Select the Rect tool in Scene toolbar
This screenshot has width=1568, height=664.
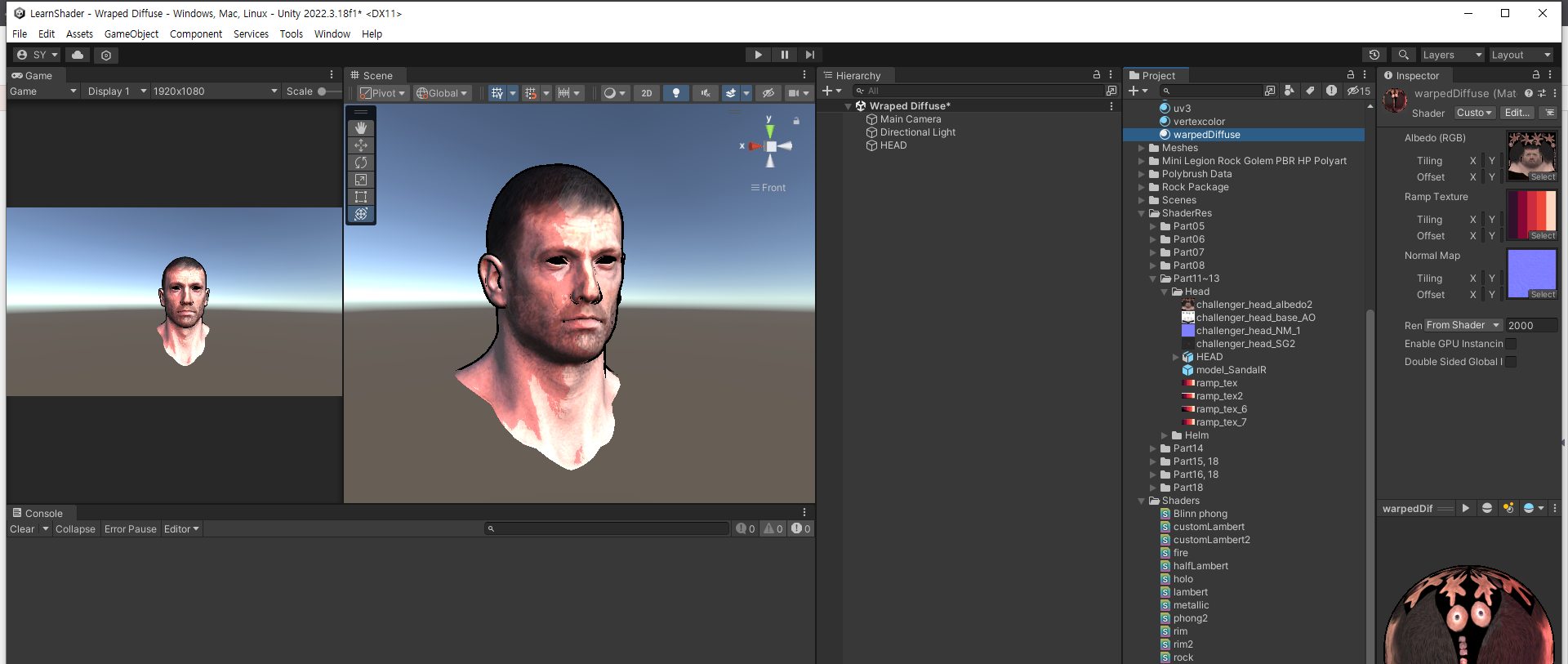pos(361,197)
